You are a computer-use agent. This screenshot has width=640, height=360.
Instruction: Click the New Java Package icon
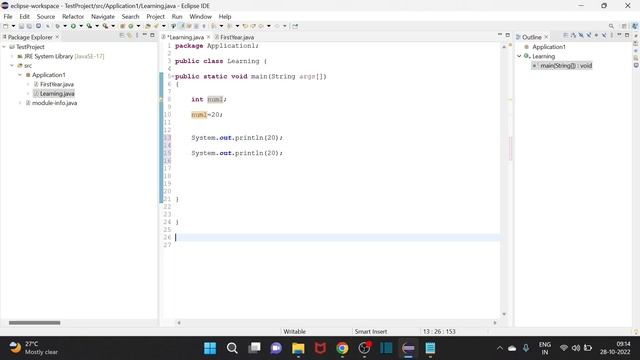(x=122, y=26)
